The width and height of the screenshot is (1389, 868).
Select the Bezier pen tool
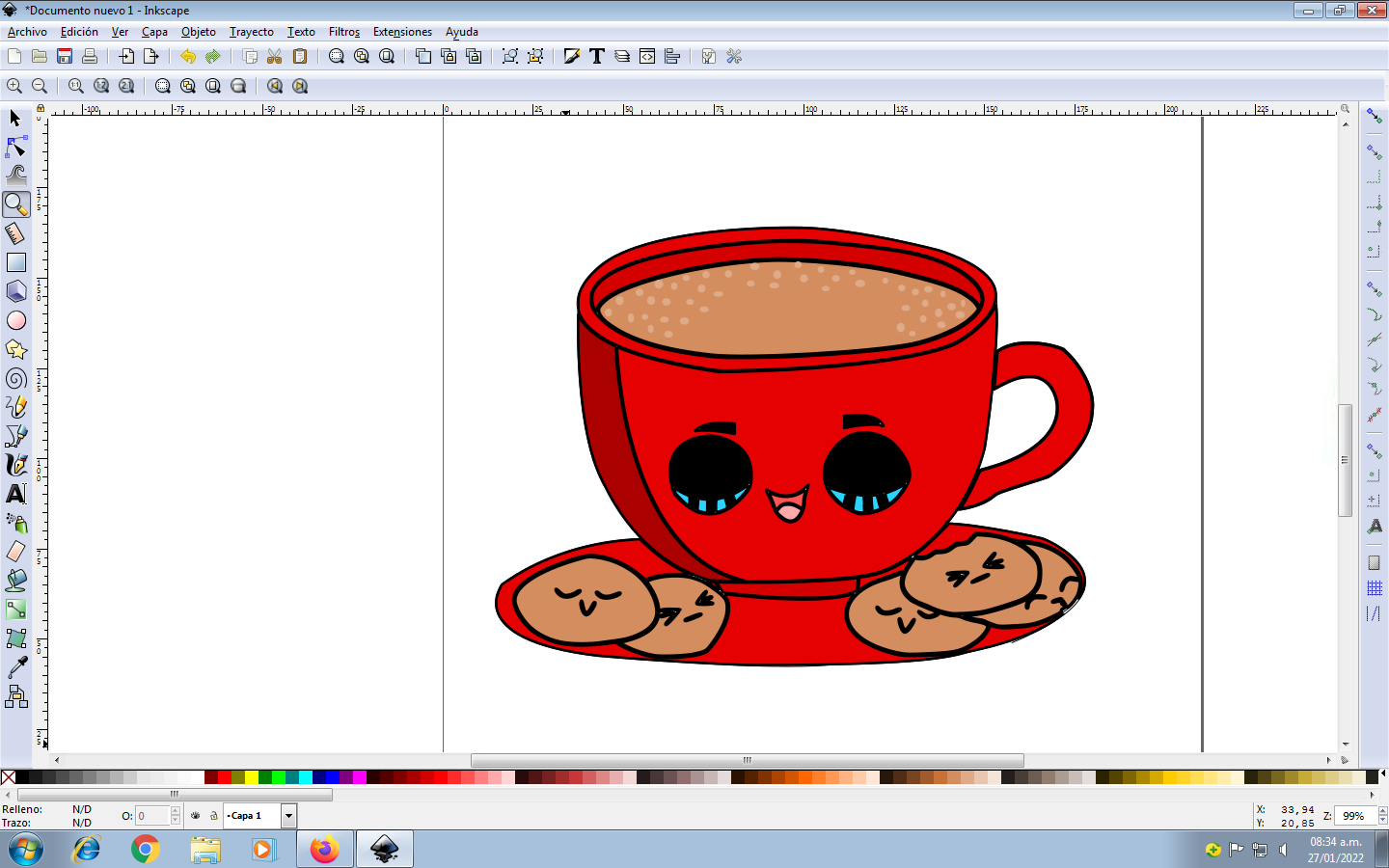(x=16, y=436)
